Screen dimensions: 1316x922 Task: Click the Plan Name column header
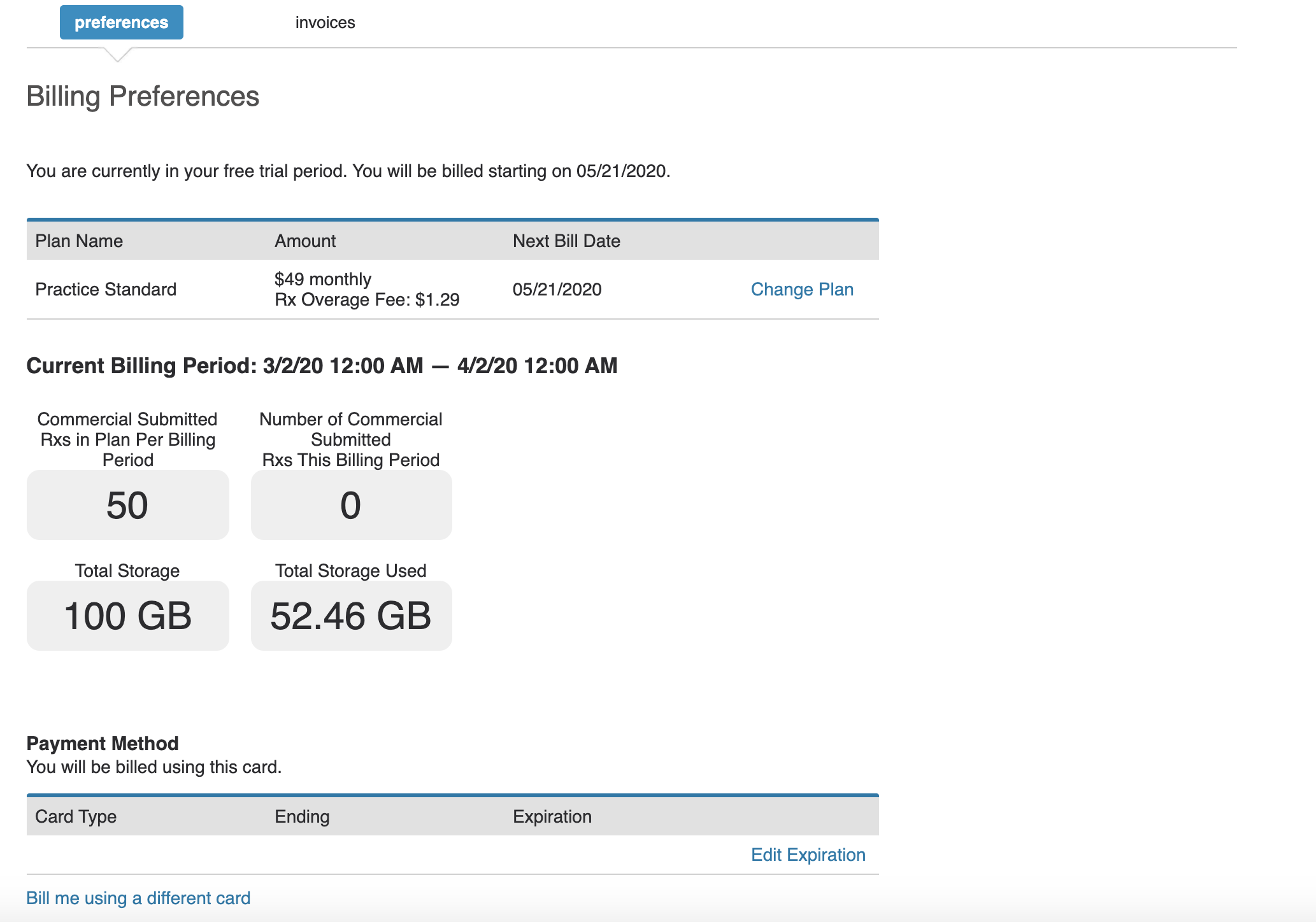point(79,241)
